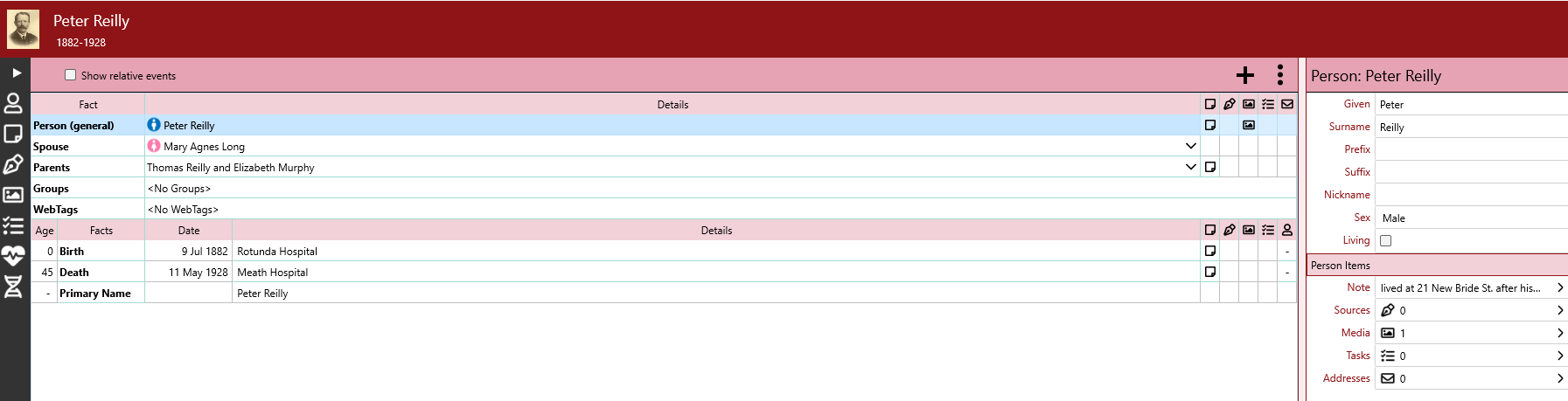Sort by Age column header

pos(45,231)
